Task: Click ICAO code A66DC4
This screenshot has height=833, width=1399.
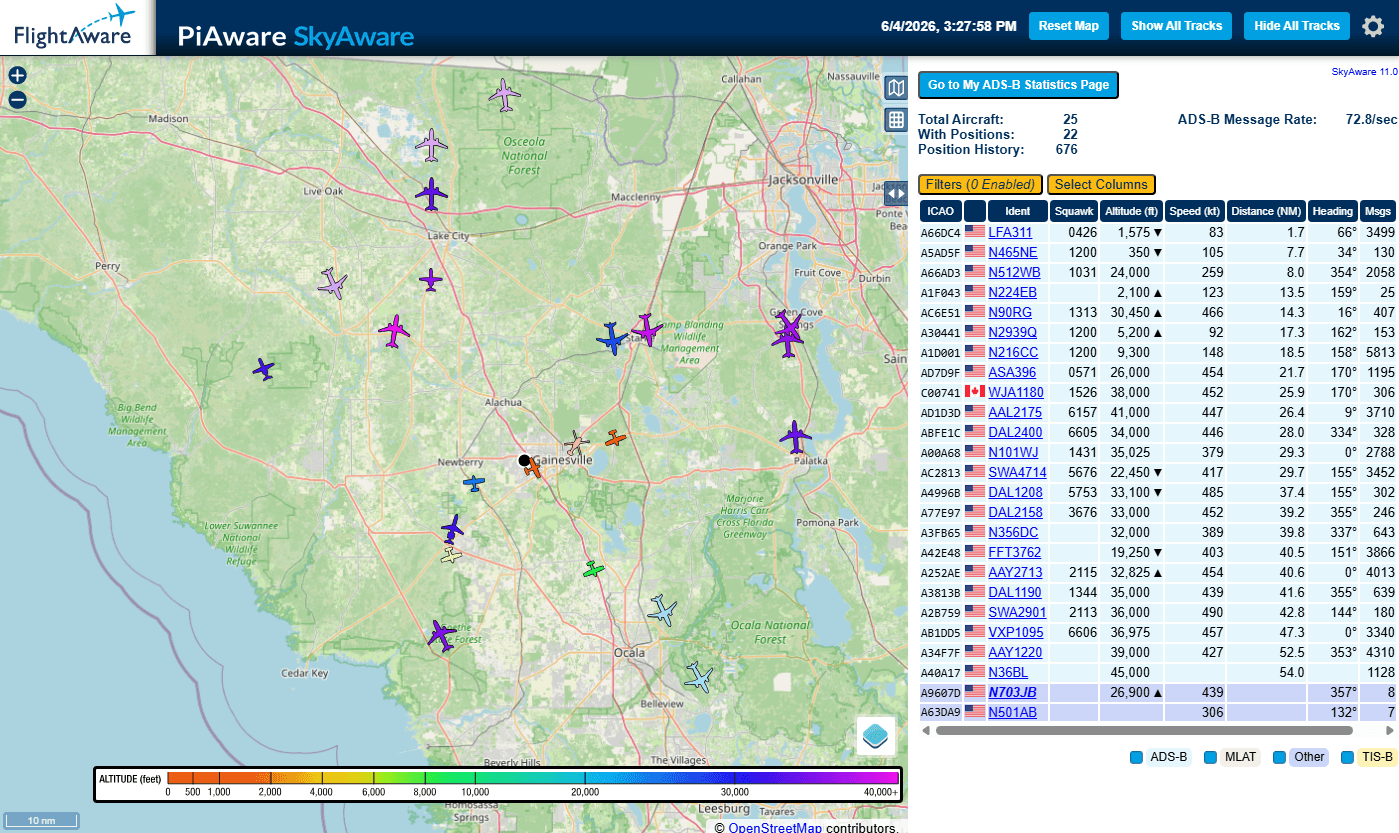Action: pyautogui.click(x=940, y=233)
